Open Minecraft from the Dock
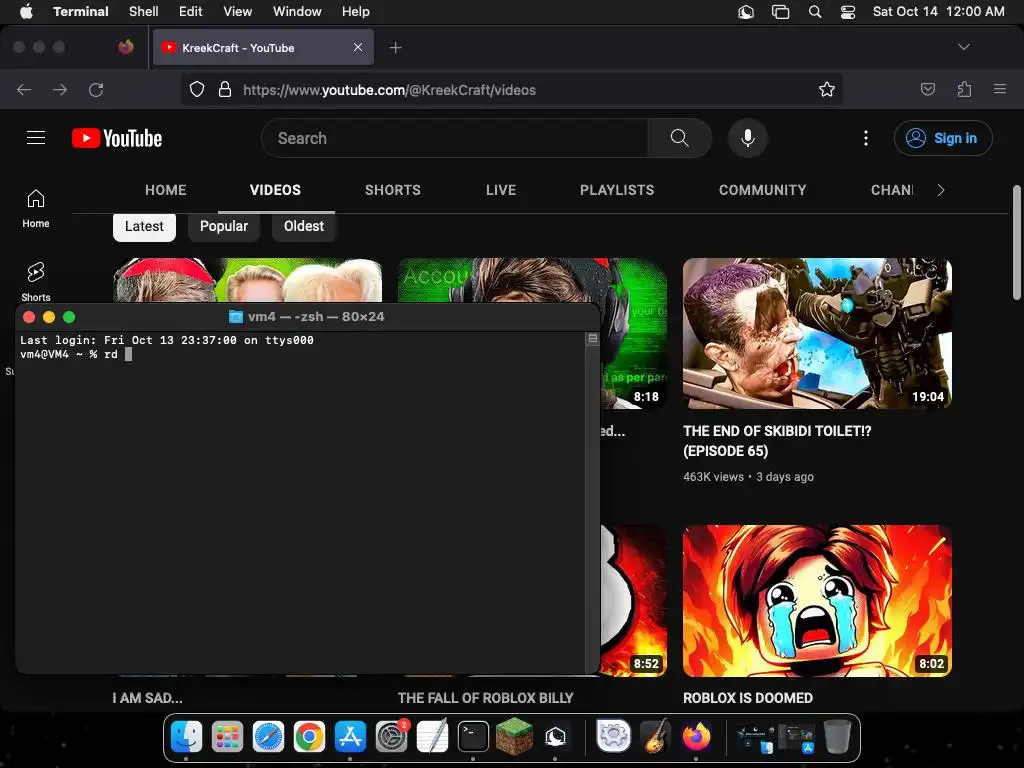 [514, 737]
